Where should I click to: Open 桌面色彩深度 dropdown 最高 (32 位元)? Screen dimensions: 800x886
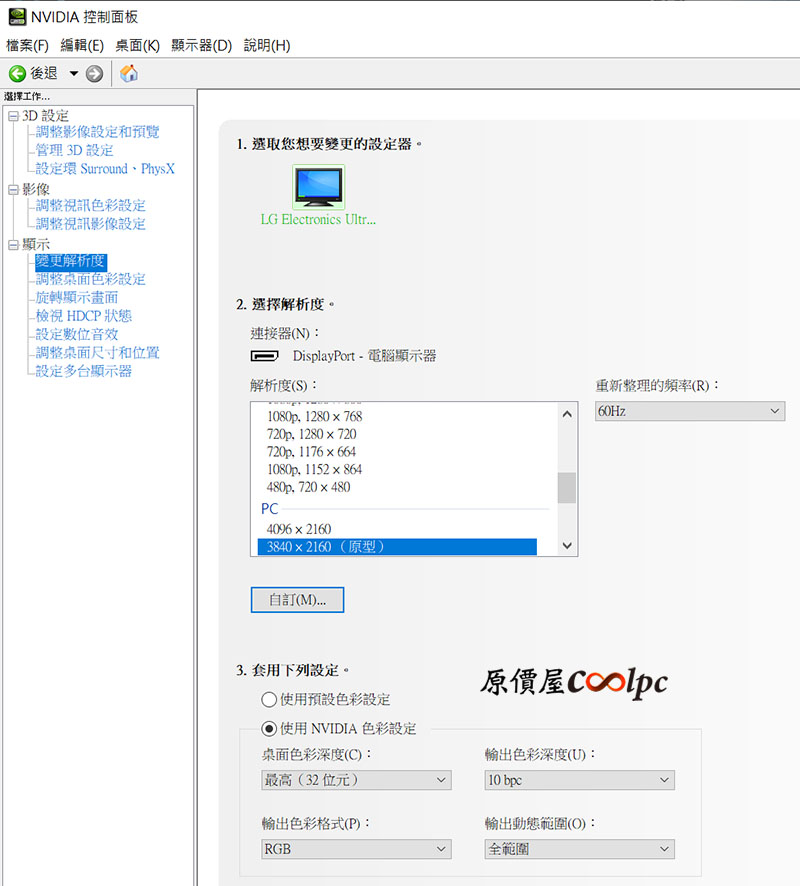[x=356, y=780]
